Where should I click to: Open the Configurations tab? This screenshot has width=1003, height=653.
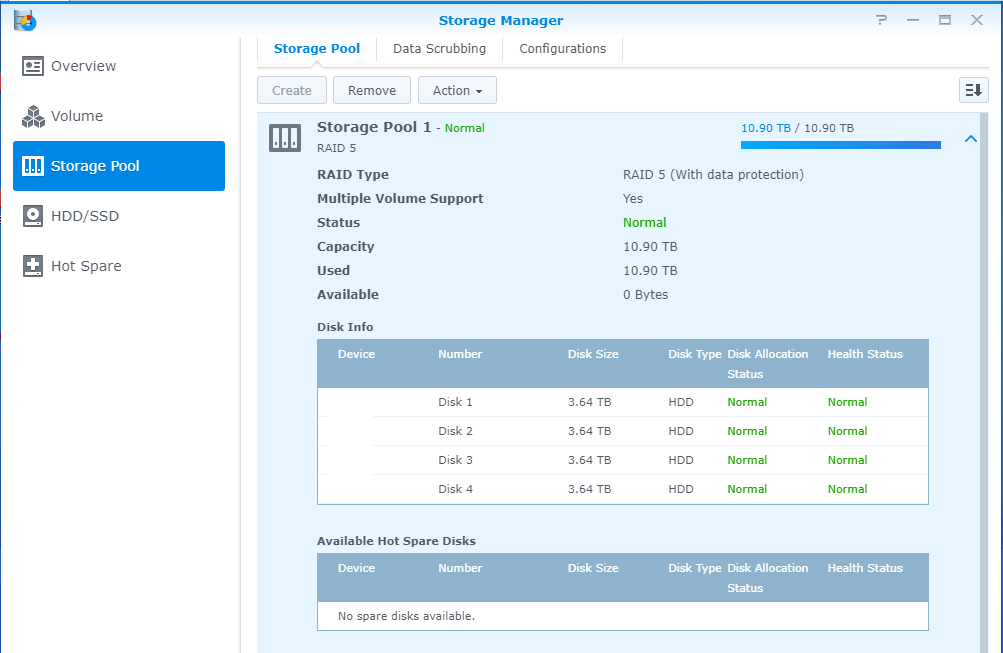click(x=562, y=48)
